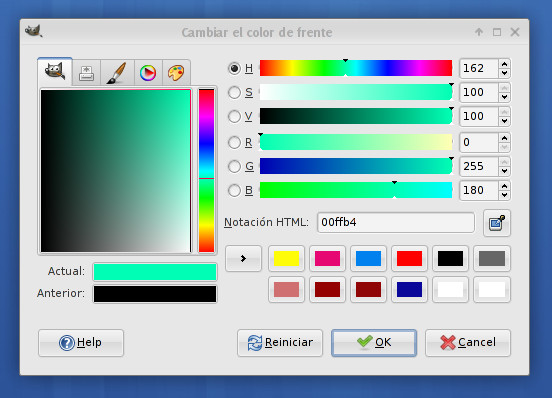Select the V value radio button
The image size is (552, 398).
click(x=234, y=116)
